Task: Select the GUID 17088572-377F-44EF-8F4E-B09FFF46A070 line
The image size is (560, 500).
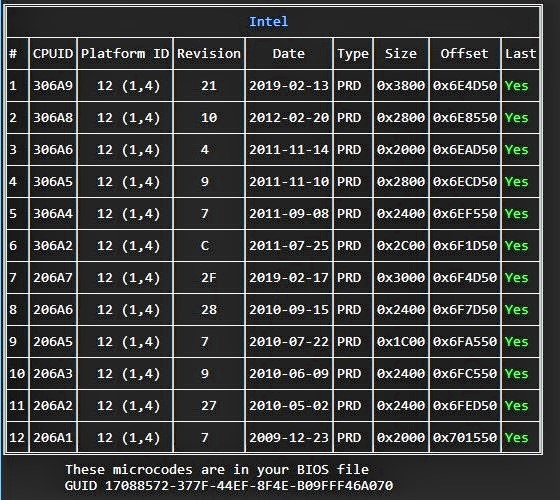Action: [229, 486]
